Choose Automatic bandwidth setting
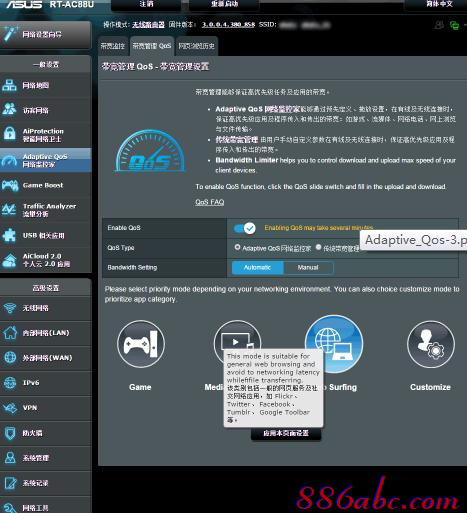This screenshot has width=467, height=513. [257, 267]
